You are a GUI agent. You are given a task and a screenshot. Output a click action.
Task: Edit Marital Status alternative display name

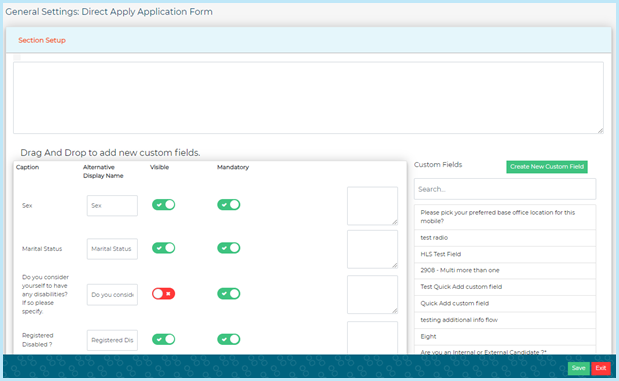(x=112, y=249)
